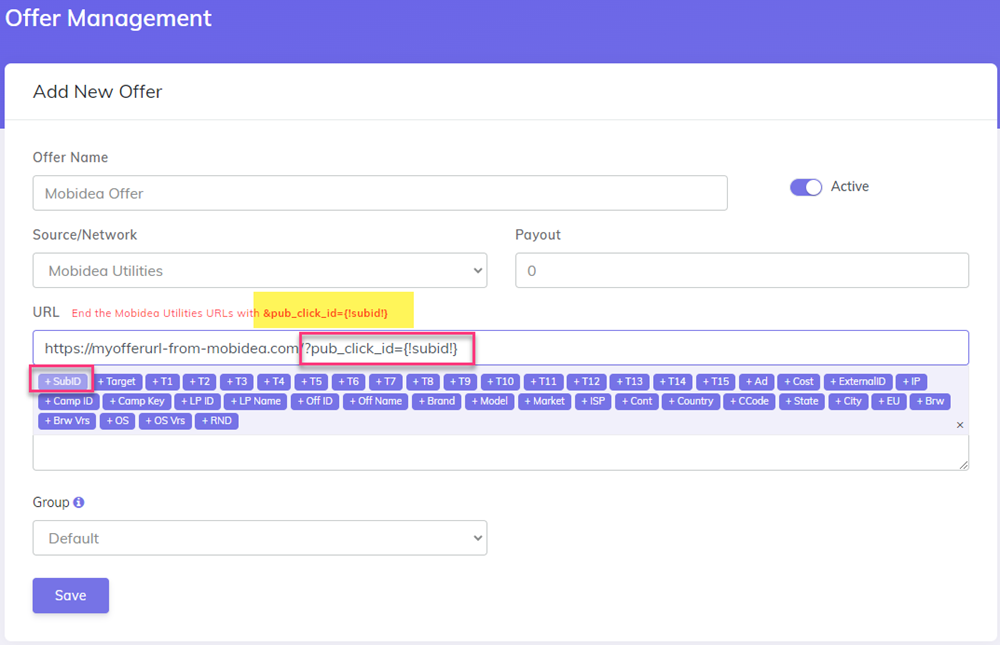This screenshot has width=1000, height=645.
Task: Click the 'Add New Offer' heading text
Action: (x=98, y=92)
